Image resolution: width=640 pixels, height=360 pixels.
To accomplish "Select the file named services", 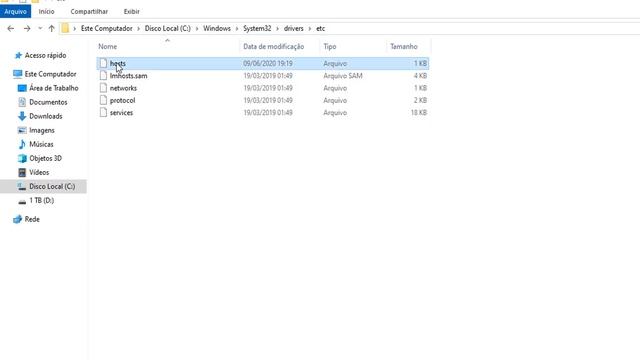I will 121,113.
